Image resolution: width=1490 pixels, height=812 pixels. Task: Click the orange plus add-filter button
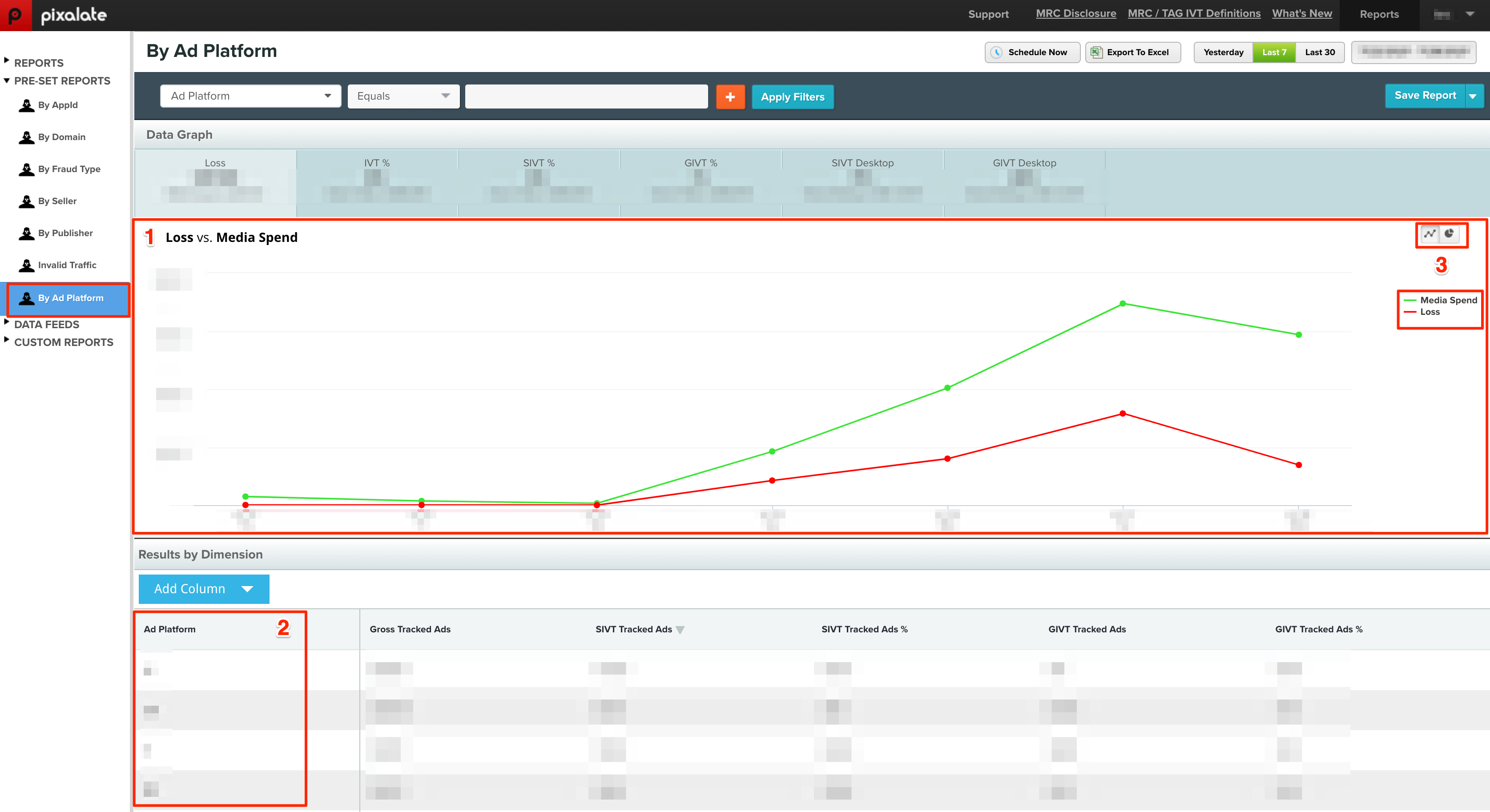coord(730,96)
